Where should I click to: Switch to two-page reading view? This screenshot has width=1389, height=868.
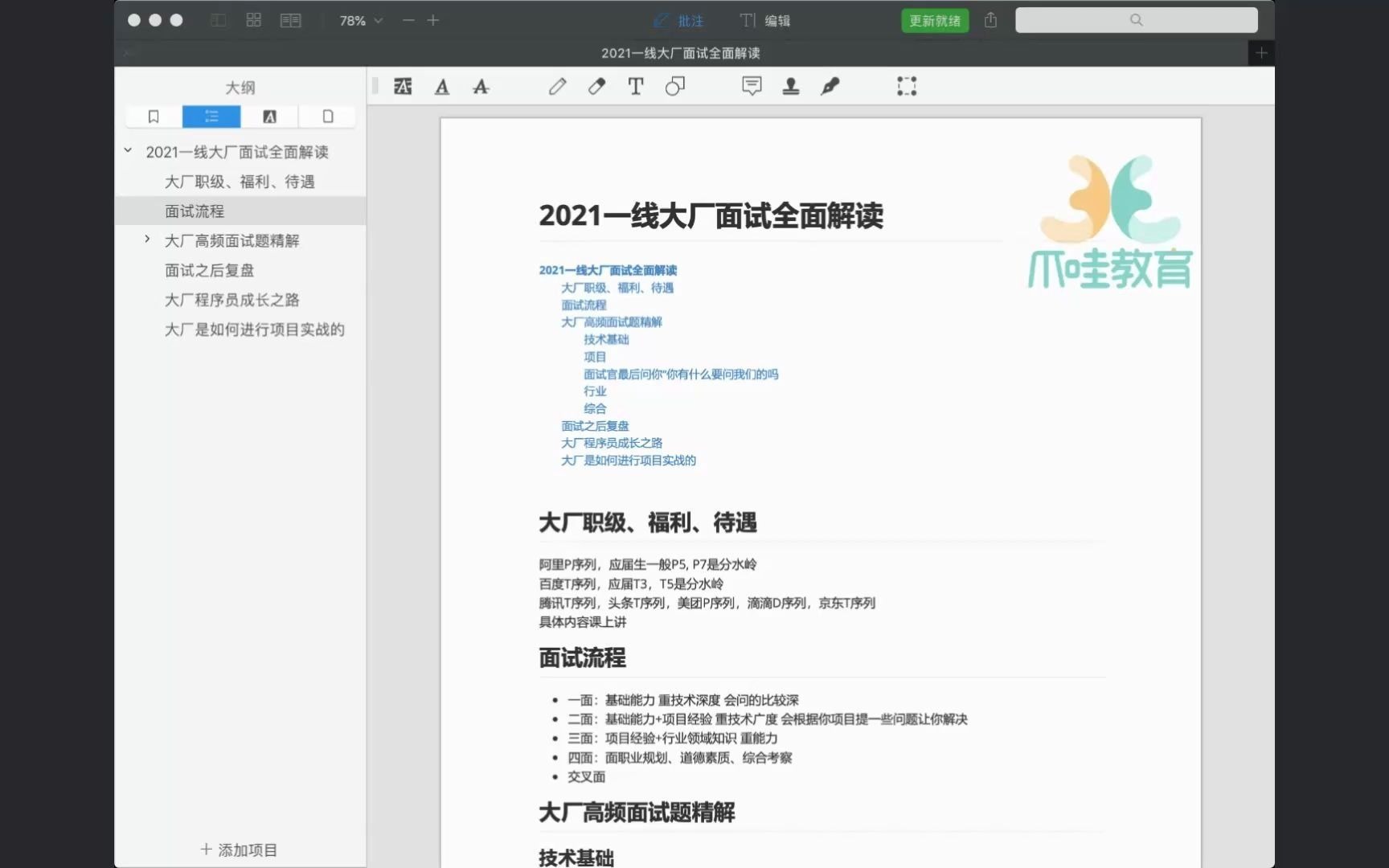(290, 20)
